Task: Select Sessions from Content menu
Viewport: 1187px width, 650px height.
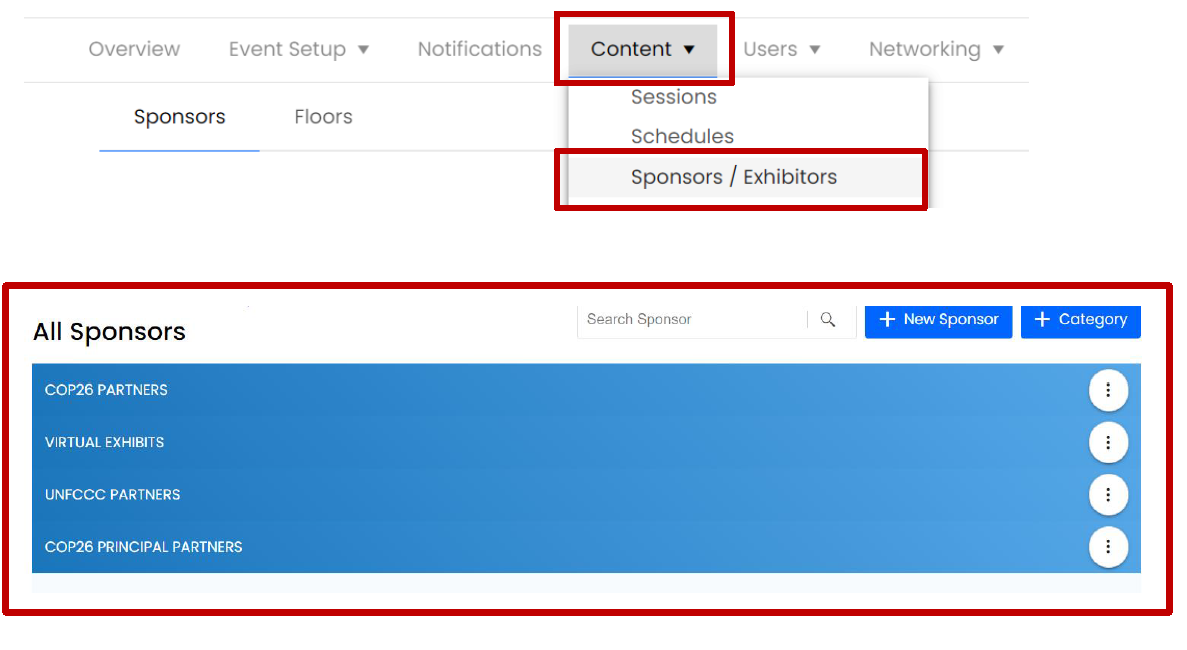Action: point(673,97)
